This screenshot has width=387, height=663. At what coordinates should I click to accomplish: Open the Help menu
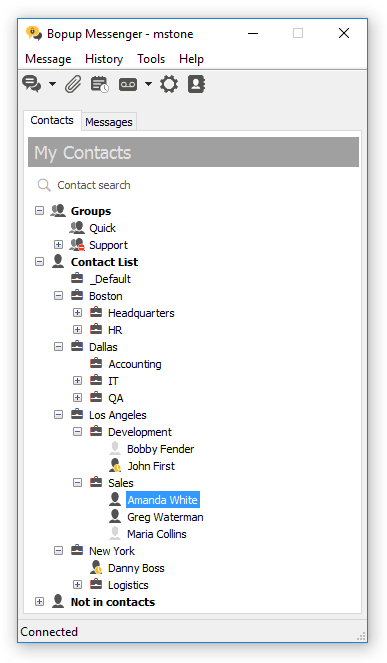[x=191, y=59]
